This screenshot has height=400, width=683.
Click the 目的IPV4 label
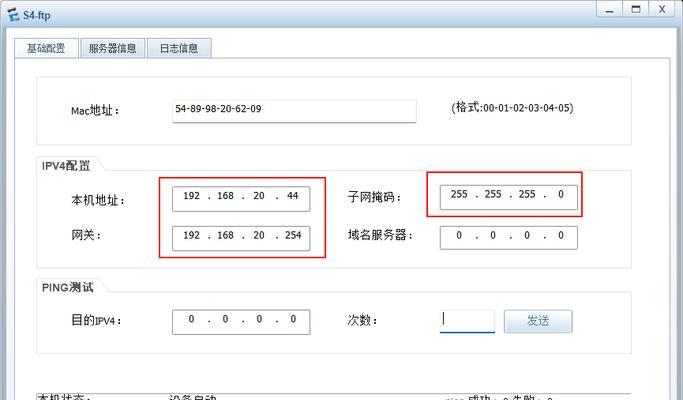click(96, 321)
